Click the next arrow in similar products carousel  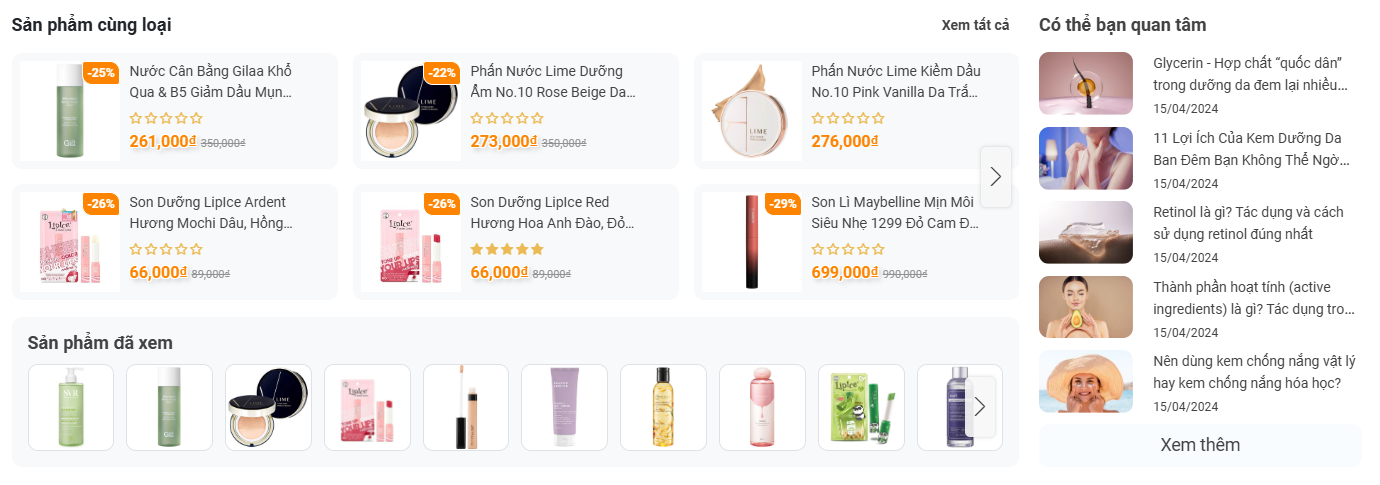[x=995, y=177]
